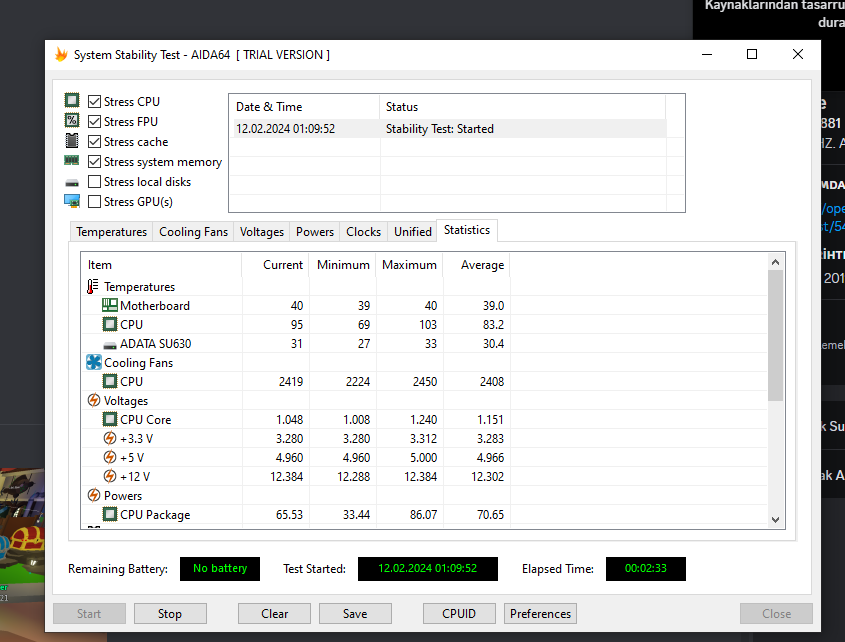845x642 pixels.
Task: Enable Stress GPU(s) checkbox
Action: 94,202
